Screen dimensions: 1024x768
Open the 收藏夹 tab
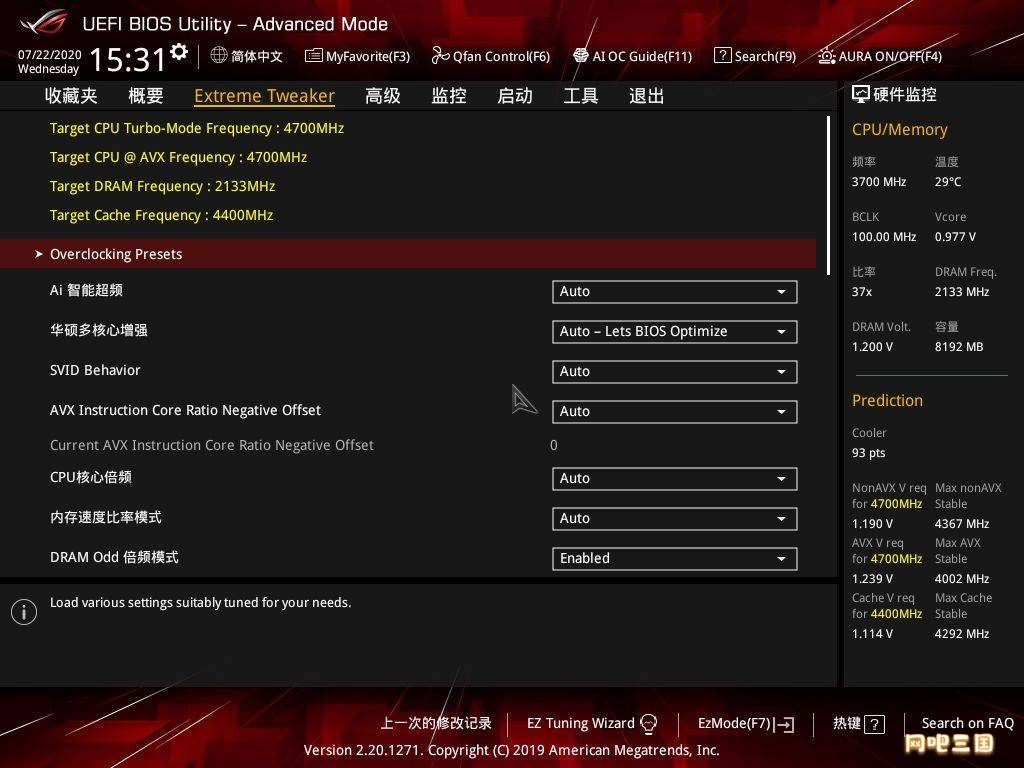point(71,96)
